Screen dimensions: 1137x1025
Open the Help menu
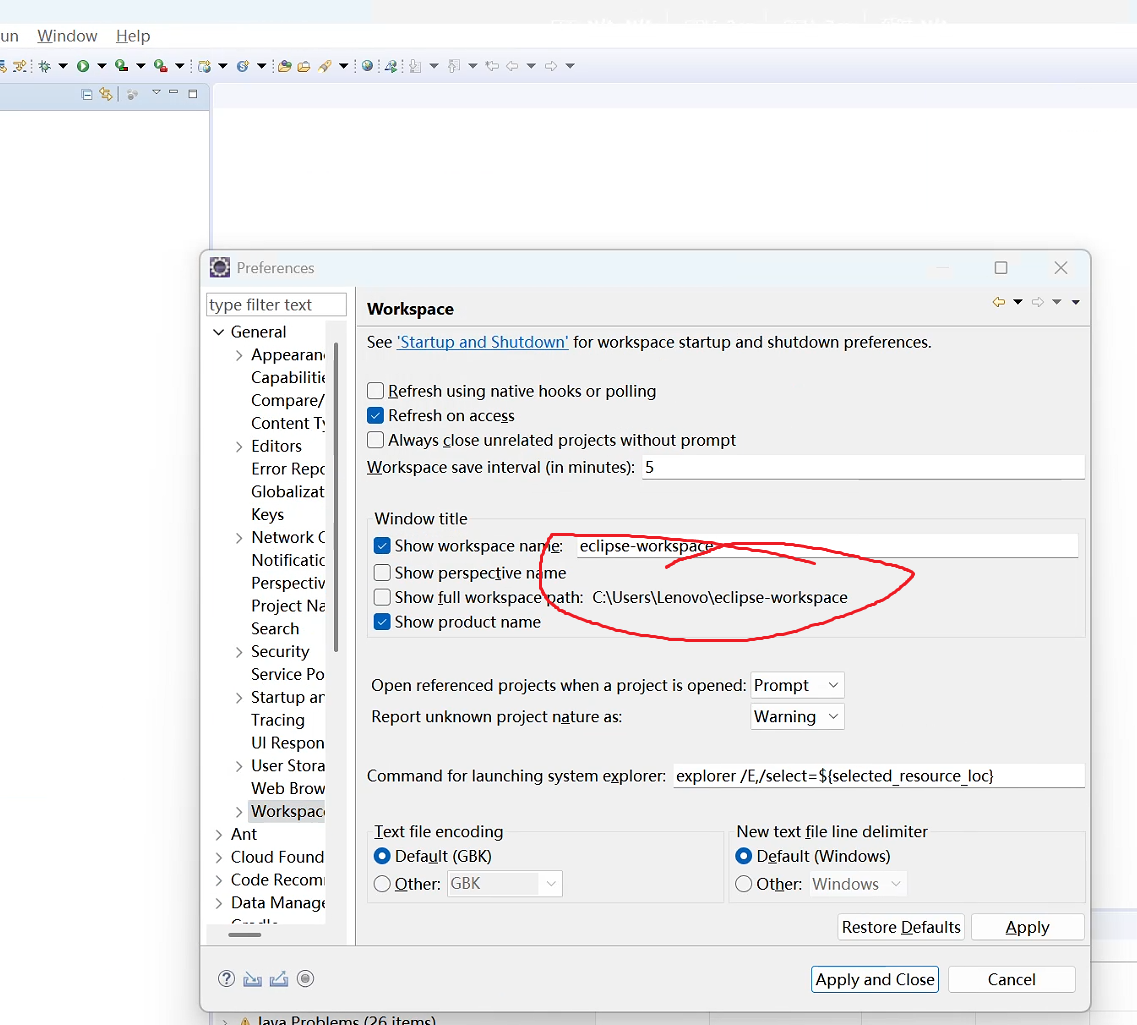[133, 36]
